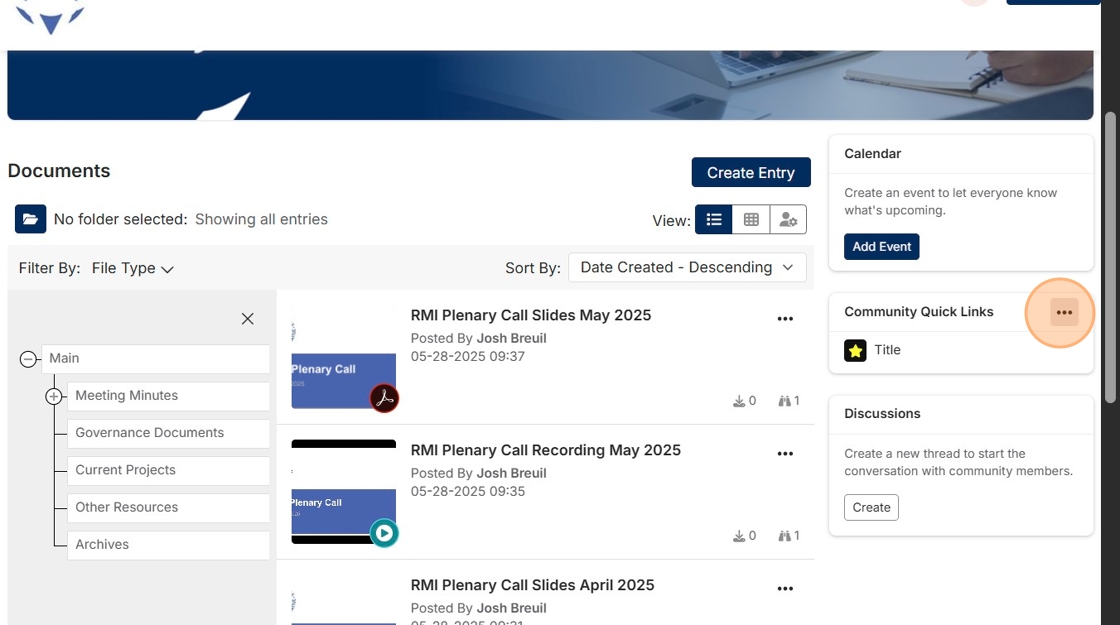This screenshot has width=1120, height=625.
Task: Open options for Plenary Call Recording May 2025
Action: (785, 454)
